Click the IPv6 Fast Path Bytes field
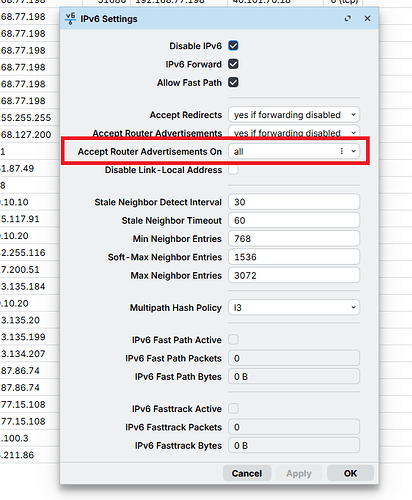 tap(294, 376)
